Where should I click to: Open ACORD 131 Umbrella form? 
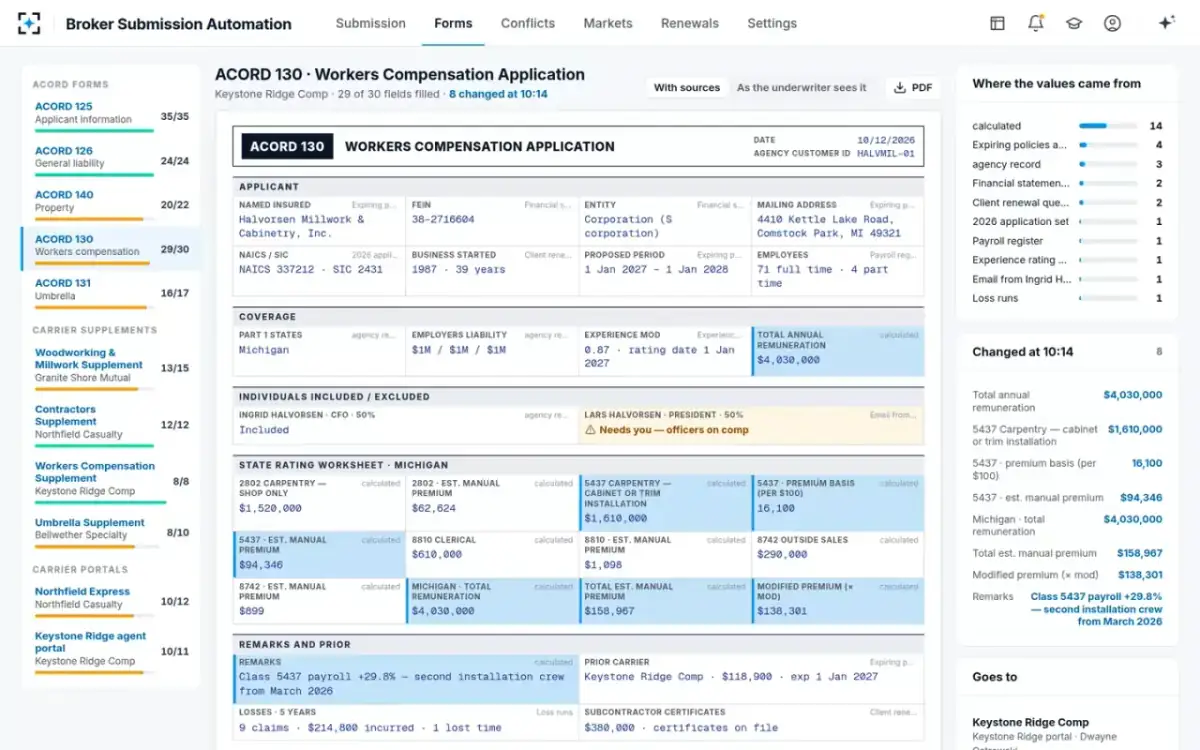click(111, 292)
